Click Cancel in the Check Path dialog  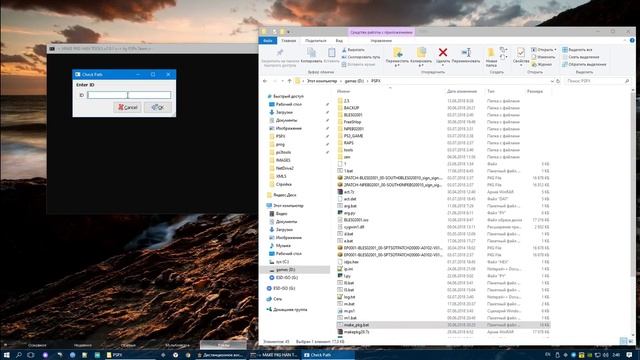127,107
